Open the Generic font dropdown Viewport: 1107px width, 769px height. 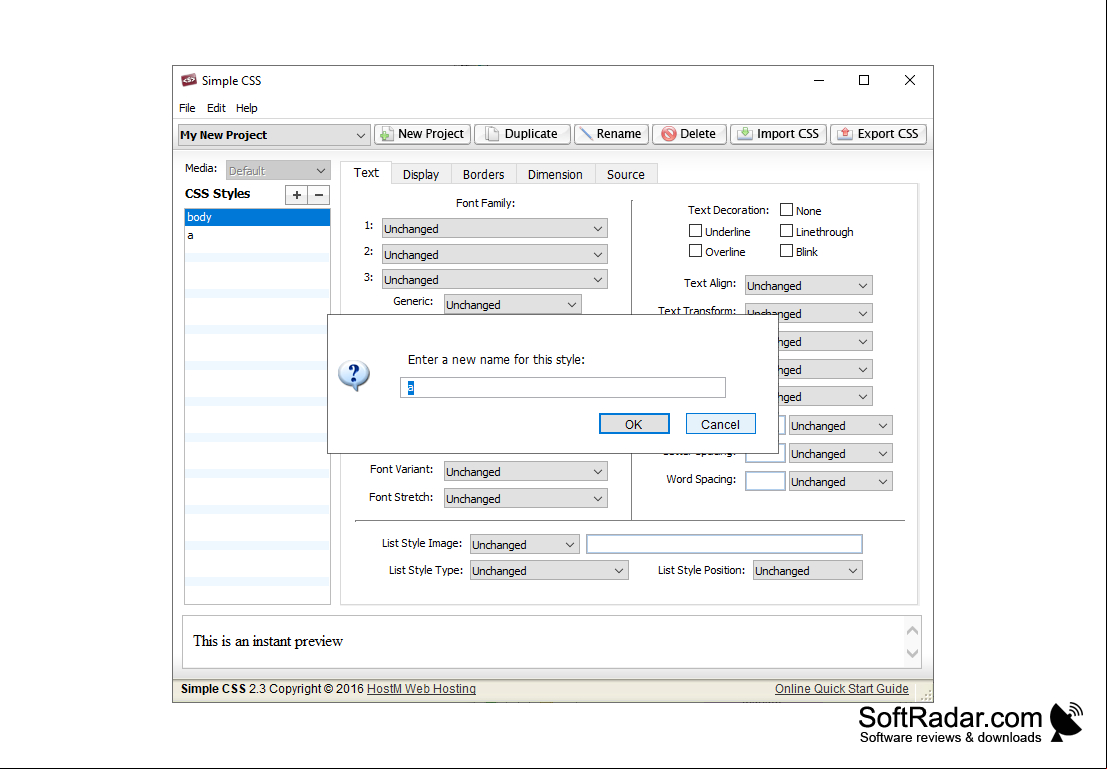click(x=513, y=304)
